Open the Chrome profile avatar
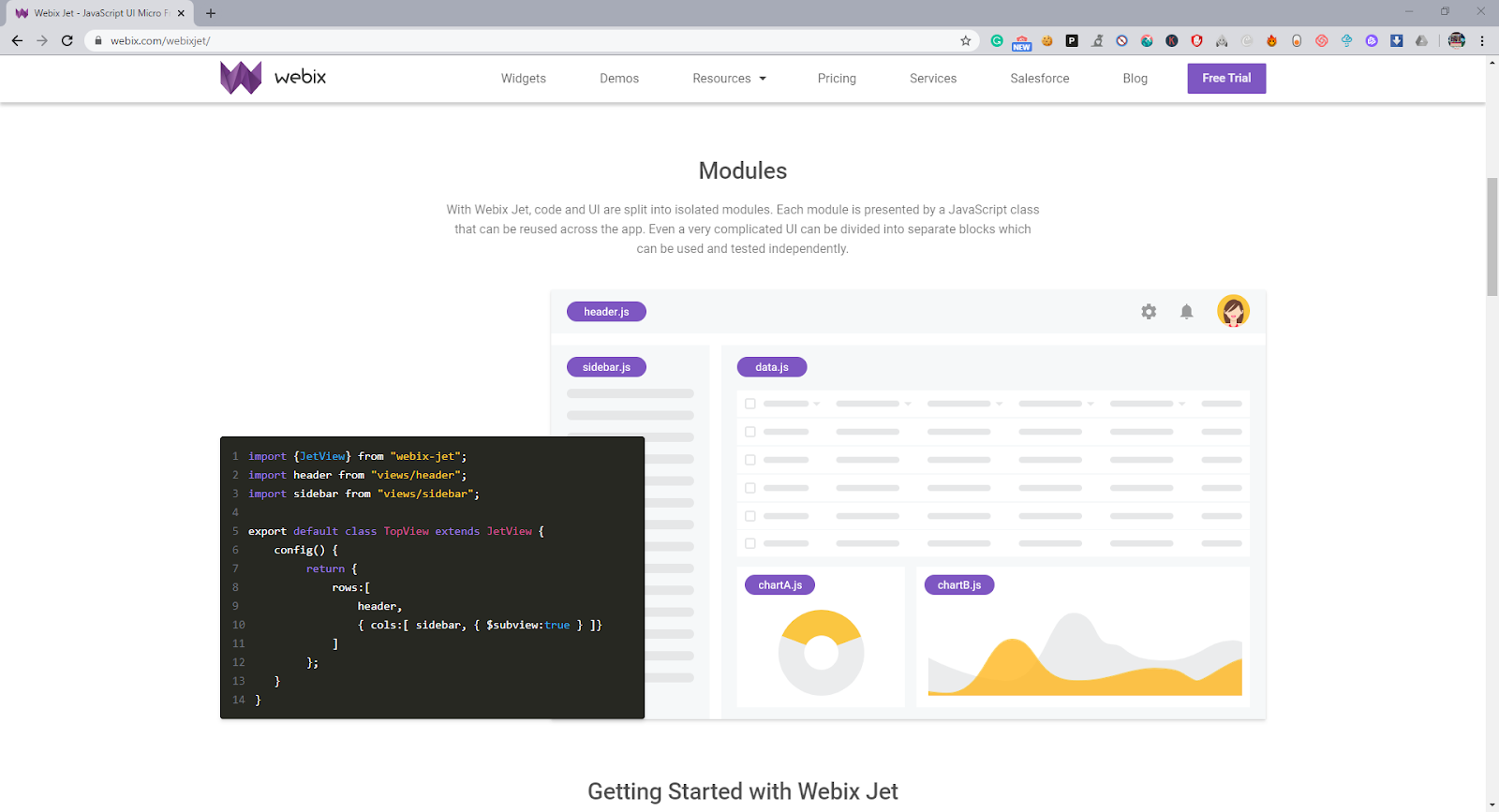The width and height of the screenshot is (1499, 812). tap(1457, 40)
